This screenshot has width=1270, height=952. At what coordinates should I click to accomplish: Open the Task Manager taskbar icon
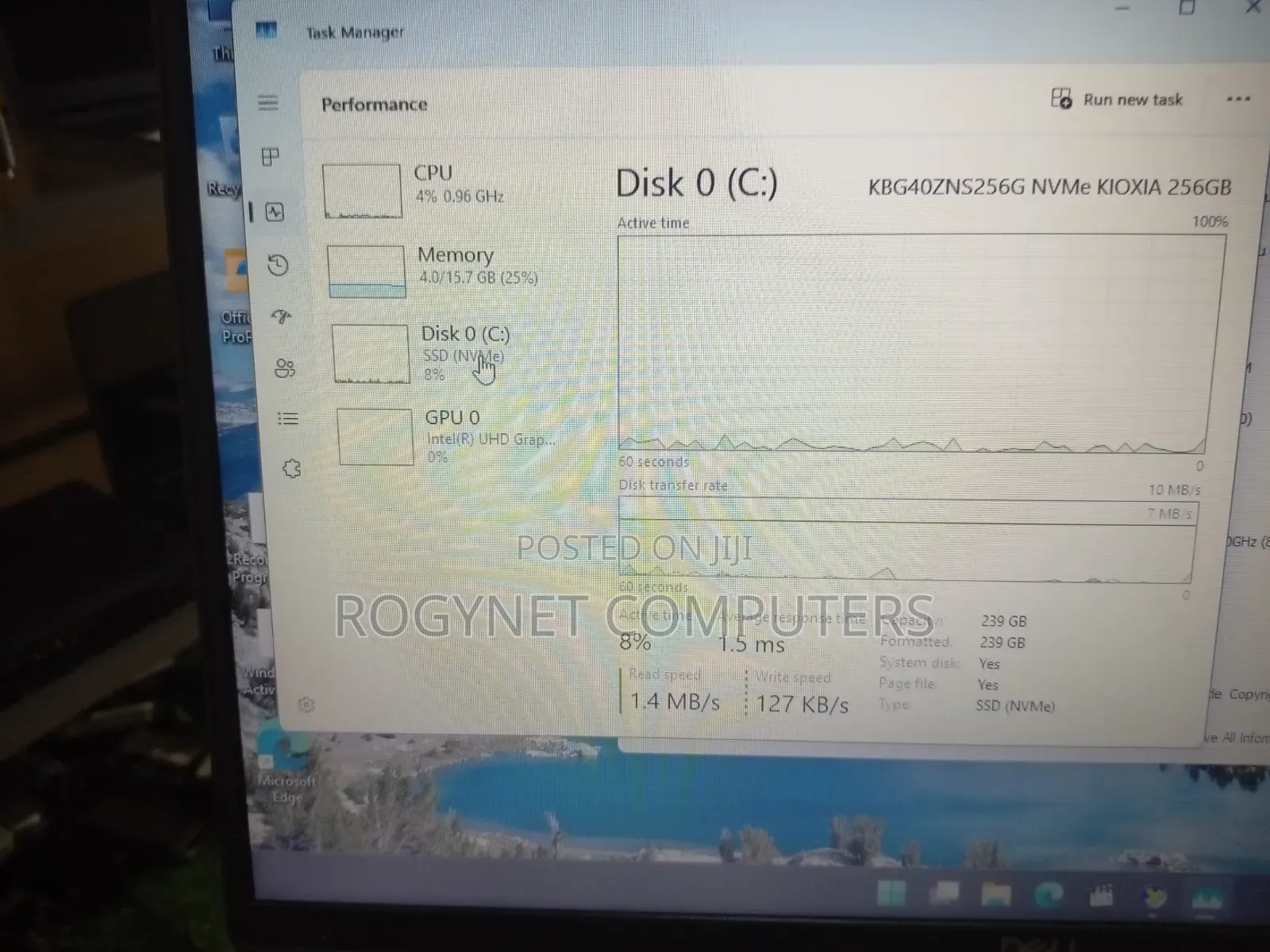pos(1206,899)
